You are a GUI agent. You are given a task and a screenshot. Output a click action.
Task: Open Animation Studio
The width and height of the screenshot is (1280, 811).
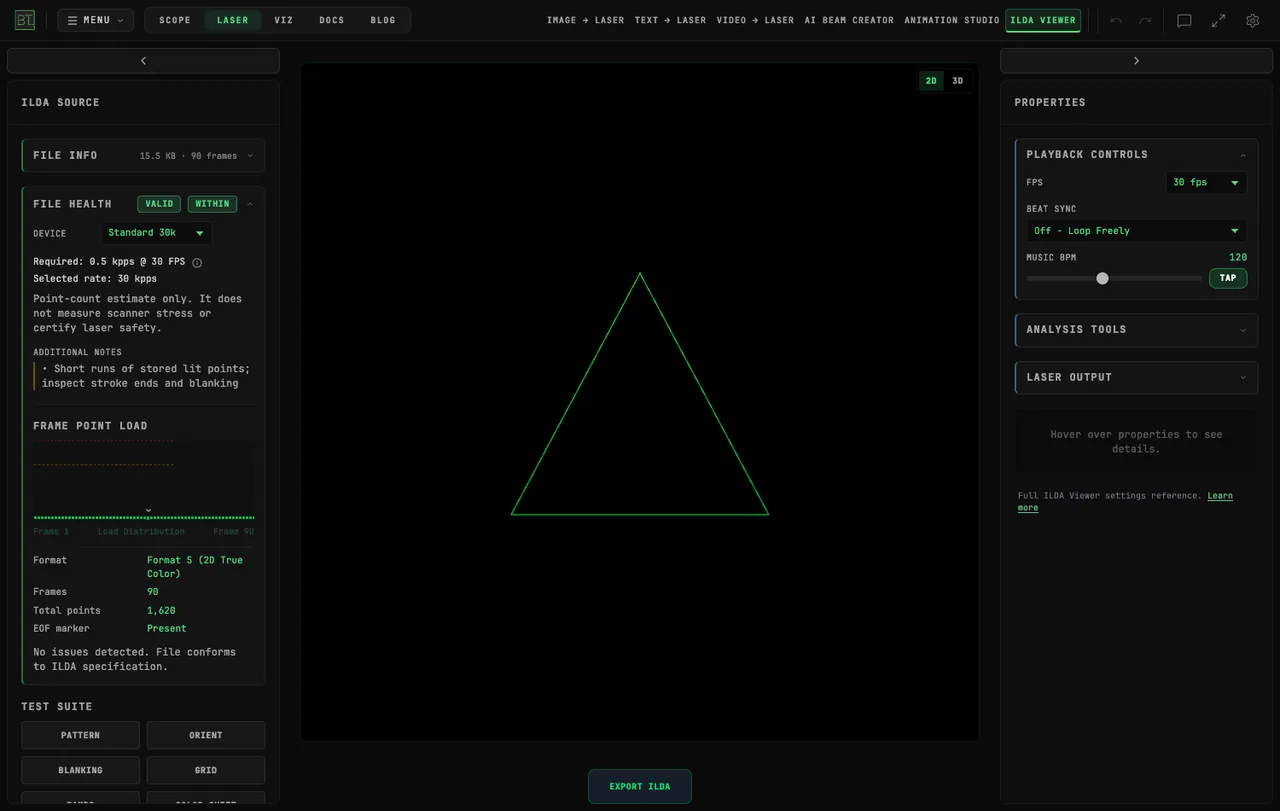pos(952,20)
